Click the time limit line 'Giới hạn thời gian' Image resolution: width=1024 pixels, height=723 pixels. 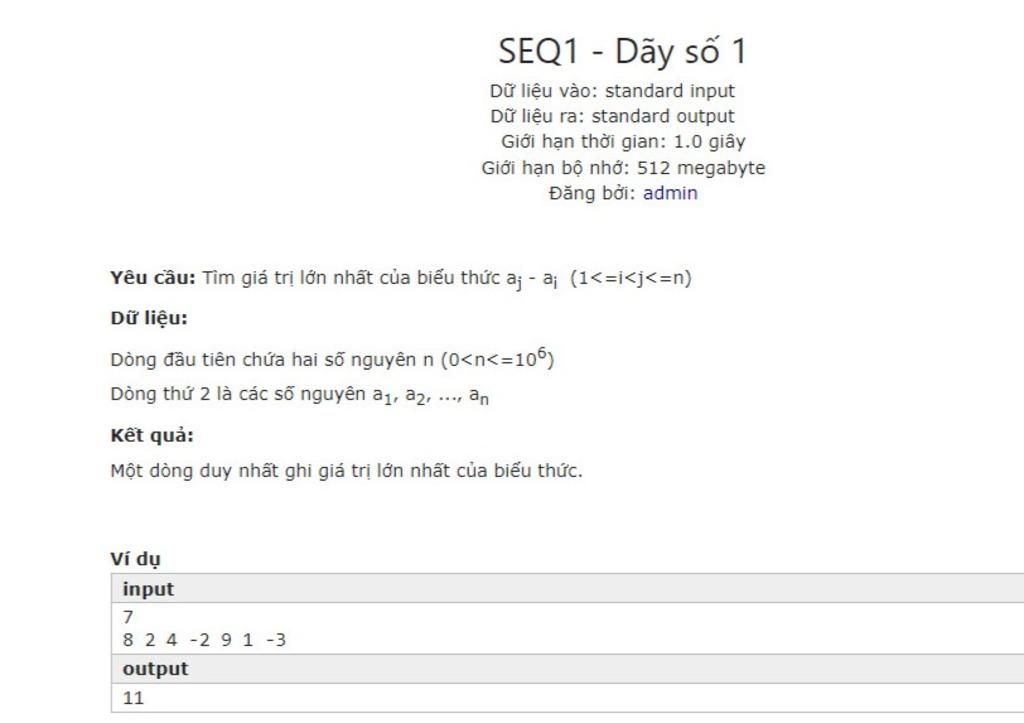623,142
